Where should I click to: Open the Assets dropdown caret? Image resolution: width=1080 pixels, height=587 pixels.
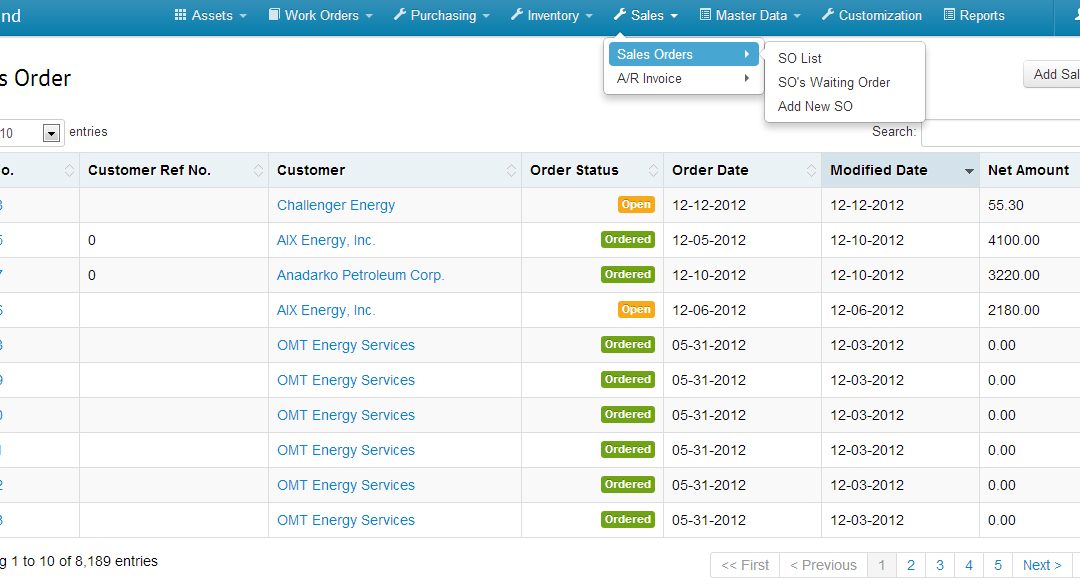coord(242,16)
